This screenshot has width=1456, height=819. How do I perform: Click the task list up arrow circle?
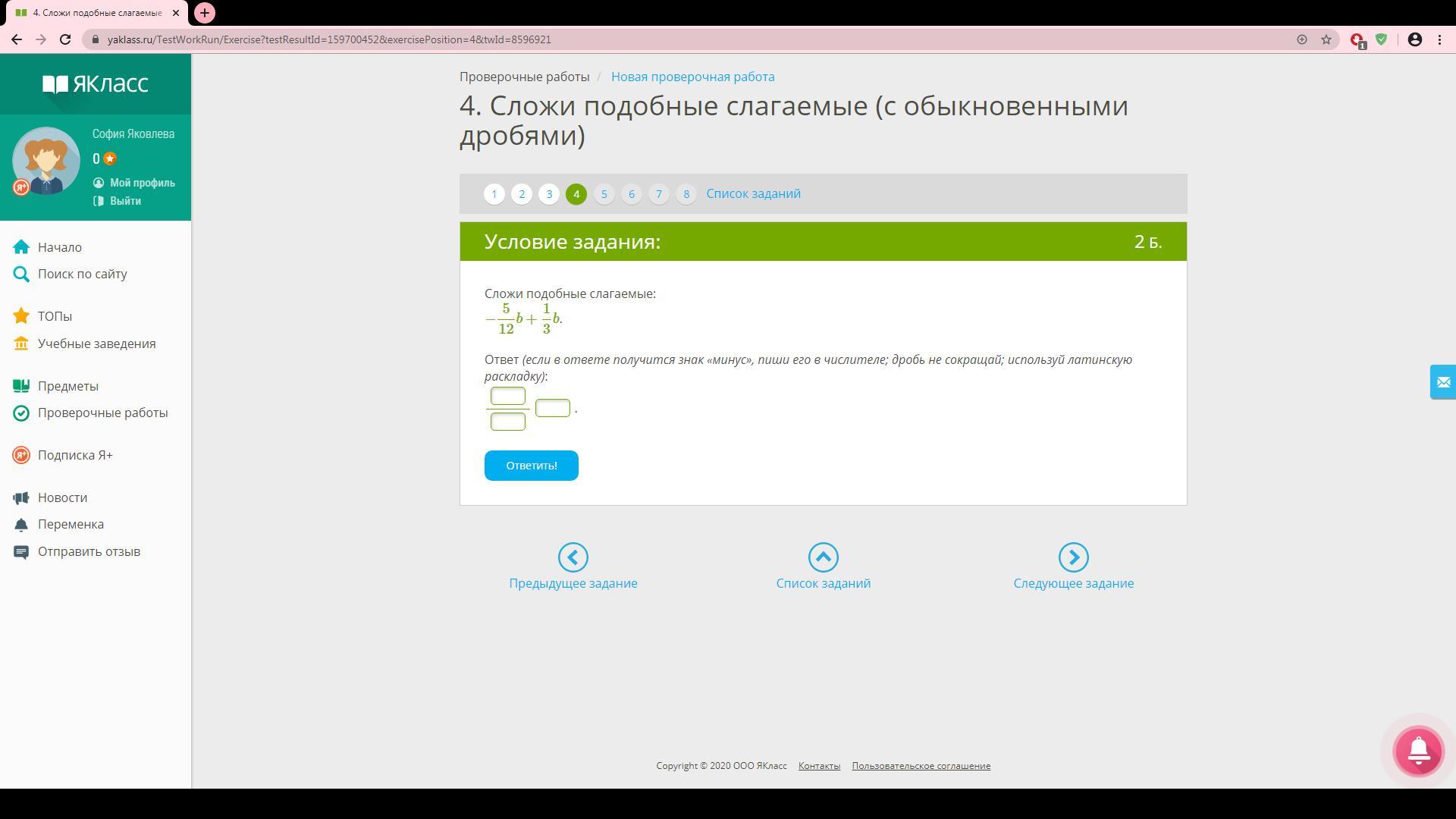(823, 557)
